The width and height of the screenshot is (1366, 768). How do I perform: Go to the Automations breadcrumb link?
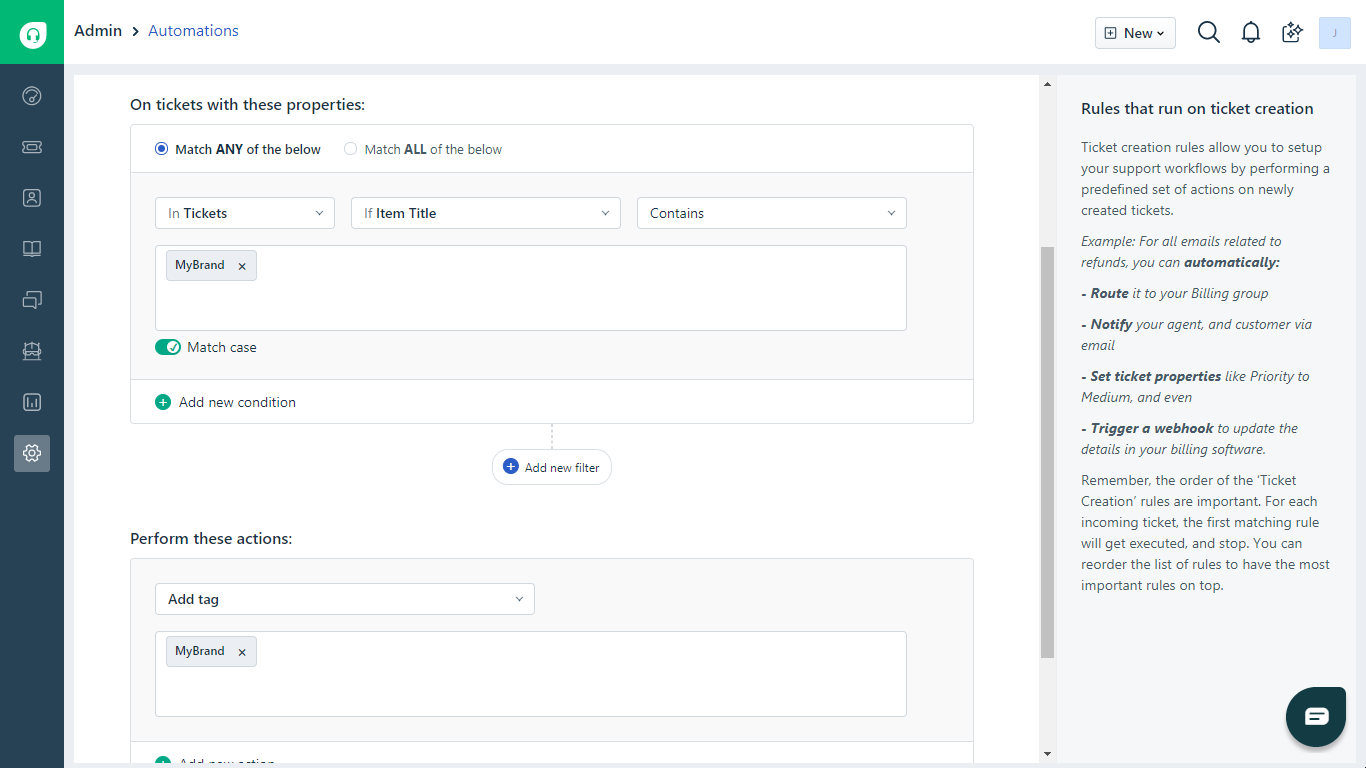click(193, 31)
